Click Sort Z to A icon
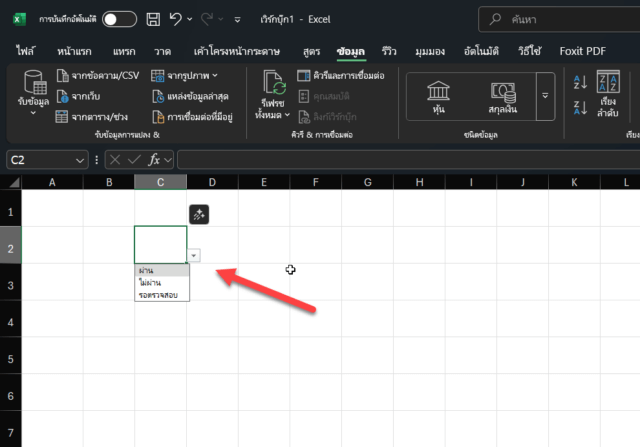This screenshot has width=640, height=447. pos(580,108)
